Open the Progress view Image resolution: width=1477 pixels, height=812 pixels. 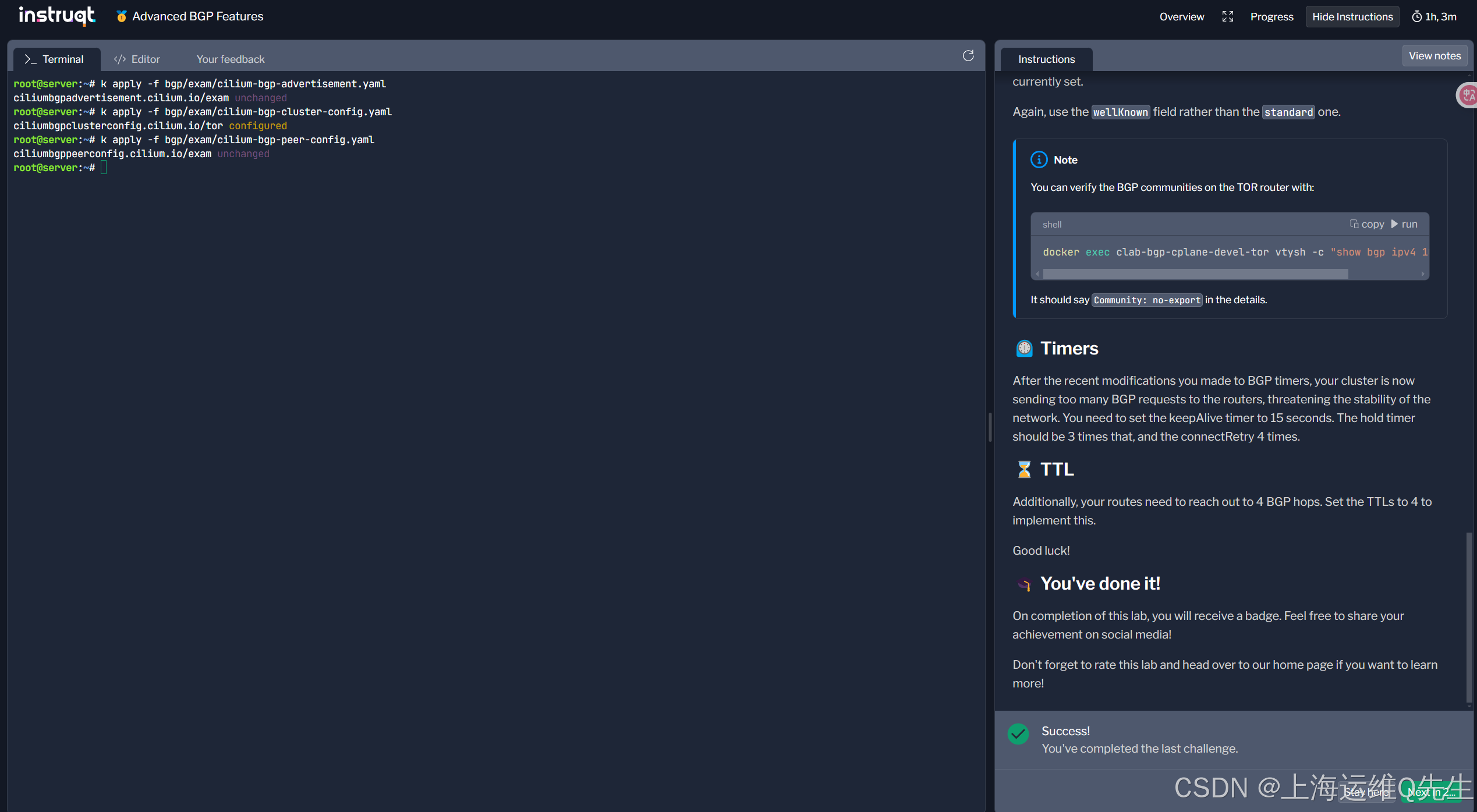(x=1271, y=16)
